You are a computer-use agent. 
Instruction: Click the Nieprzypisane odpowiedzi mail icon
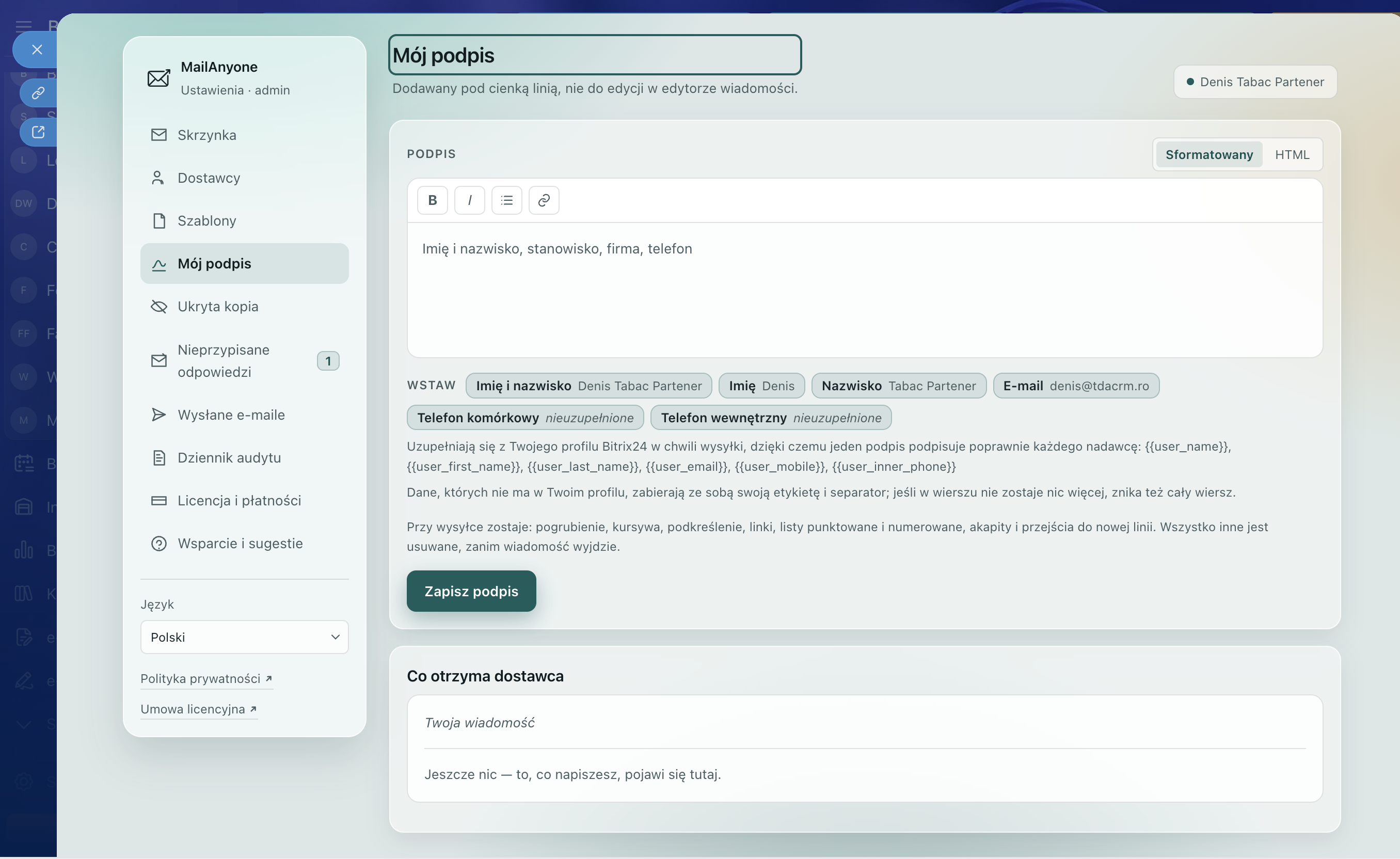point(158,361)
